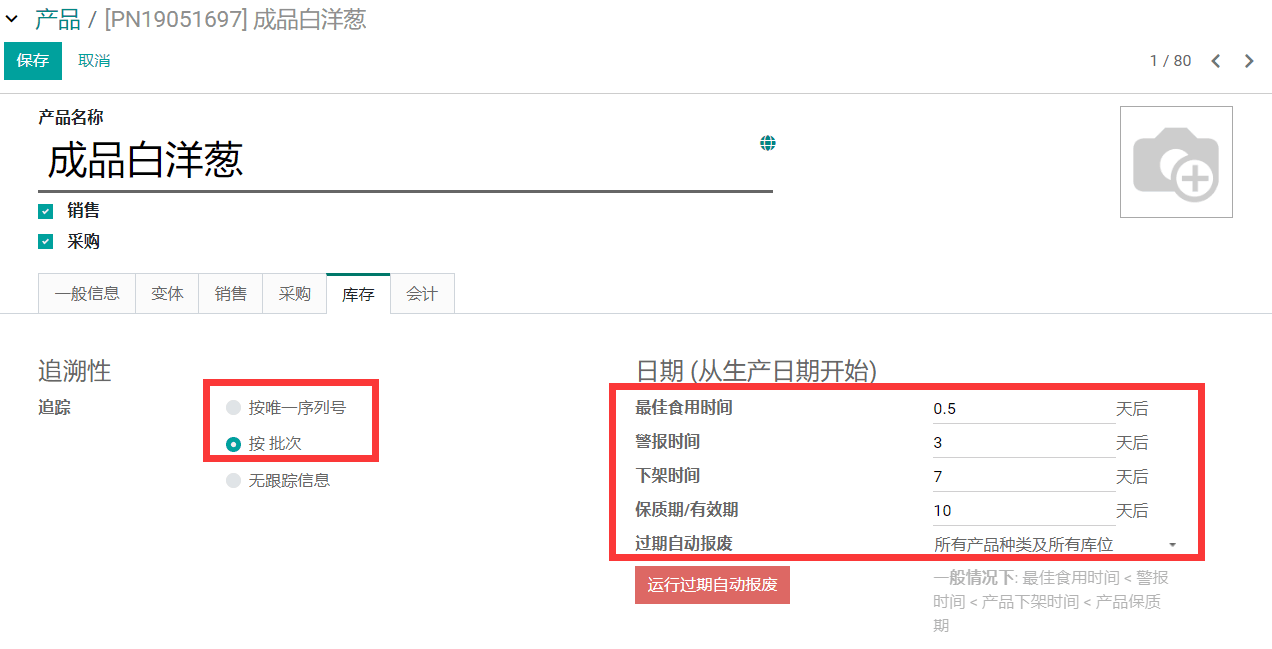Open the 变体 tab
This screenshot has height=649, width=1272.
[x=167, y=294]
